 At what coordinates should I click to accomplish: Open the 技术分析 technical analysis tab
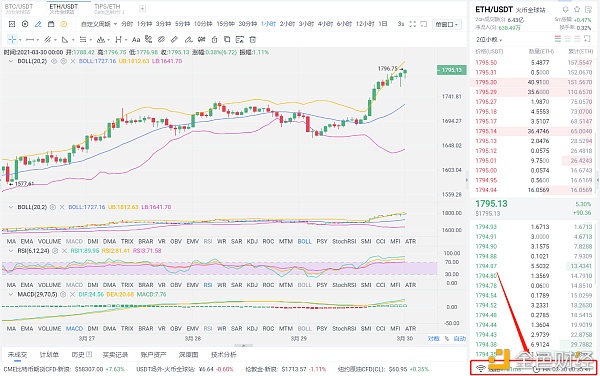tap(223, 355)
